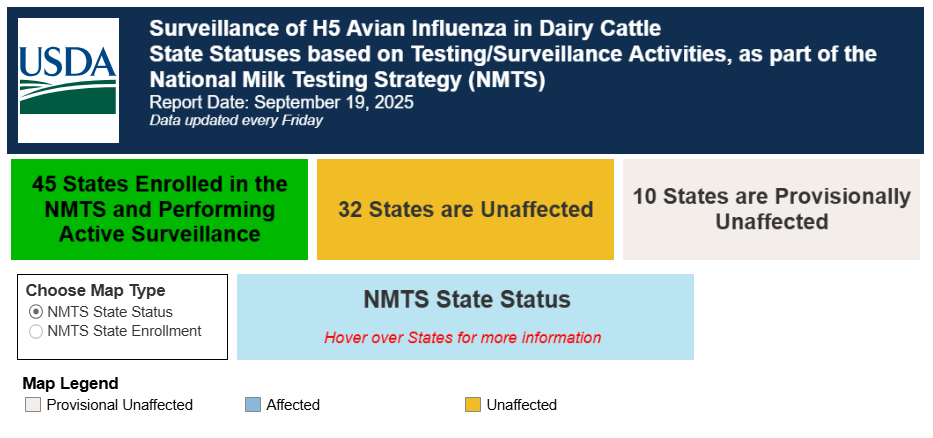
Task: Click the blue Affected legend swatch
Action: coord(253,405)
